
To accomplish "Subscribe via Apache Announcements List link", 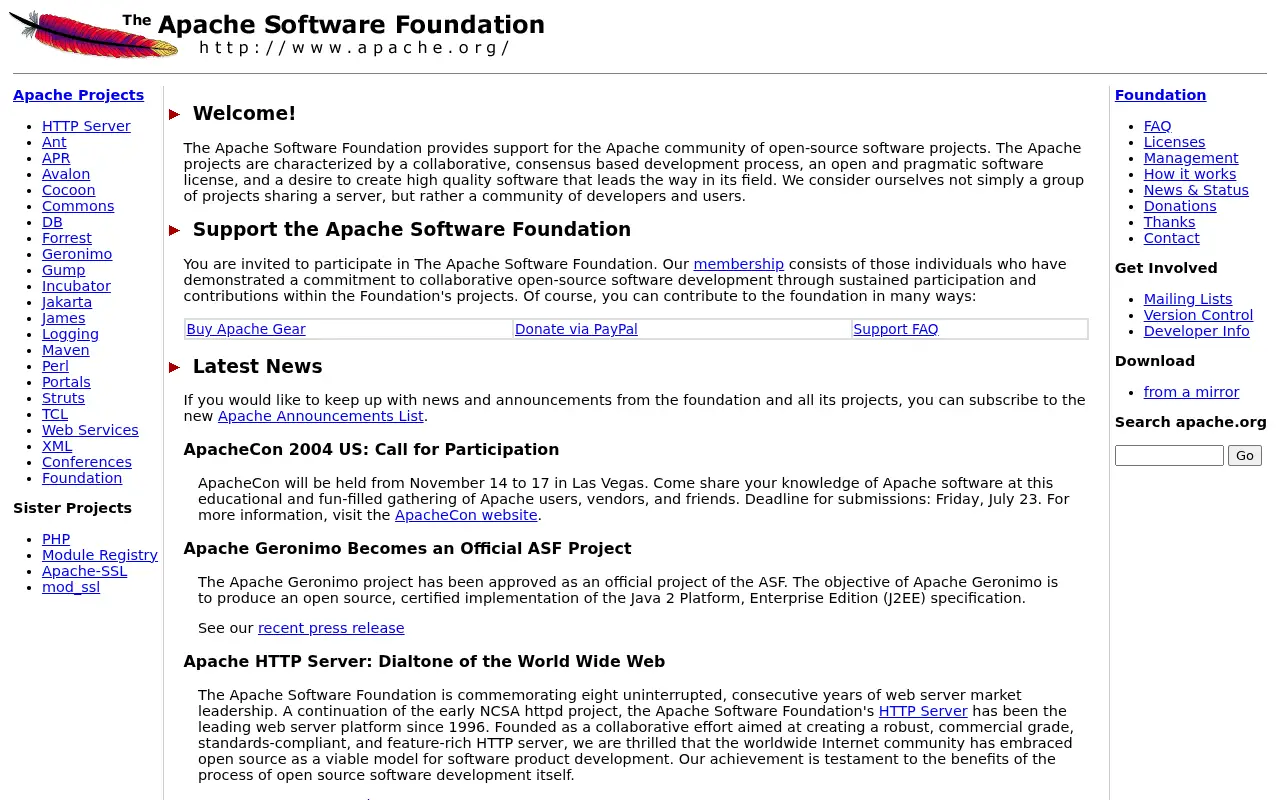I will point(321,416).
